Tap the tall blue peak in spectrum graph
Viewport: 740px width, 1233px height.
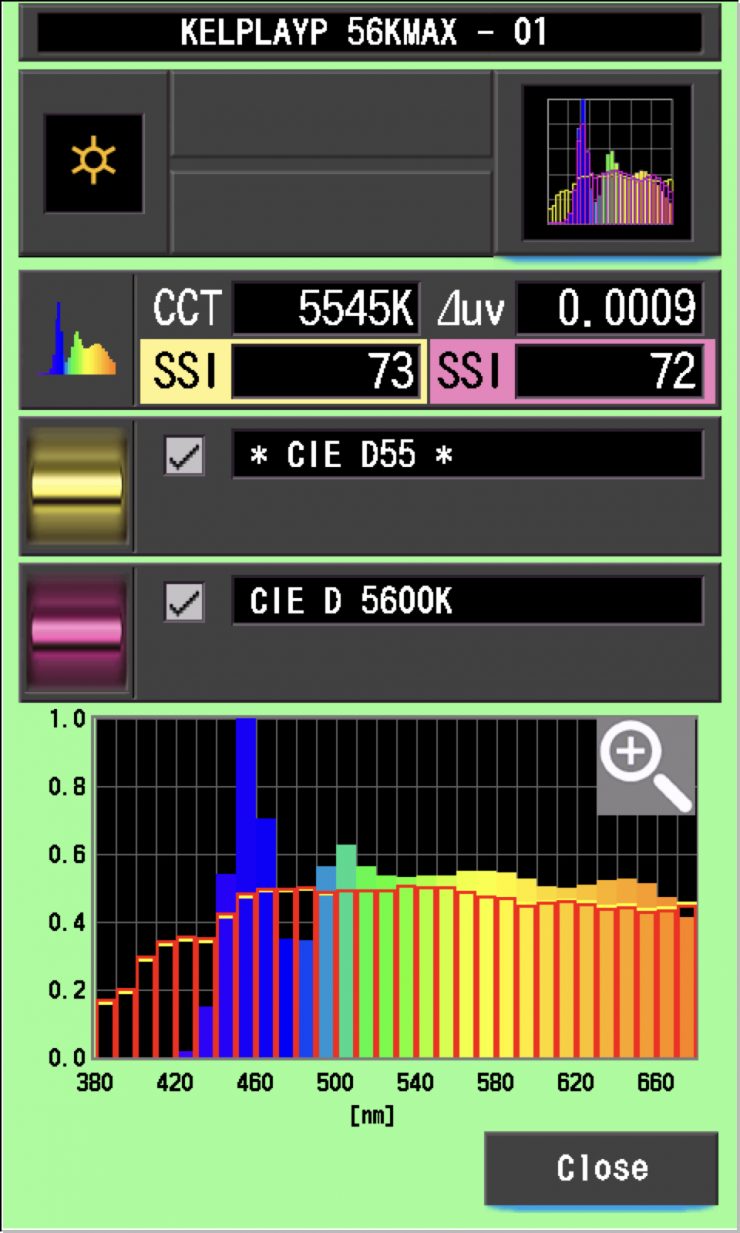(x=246, y=800)
